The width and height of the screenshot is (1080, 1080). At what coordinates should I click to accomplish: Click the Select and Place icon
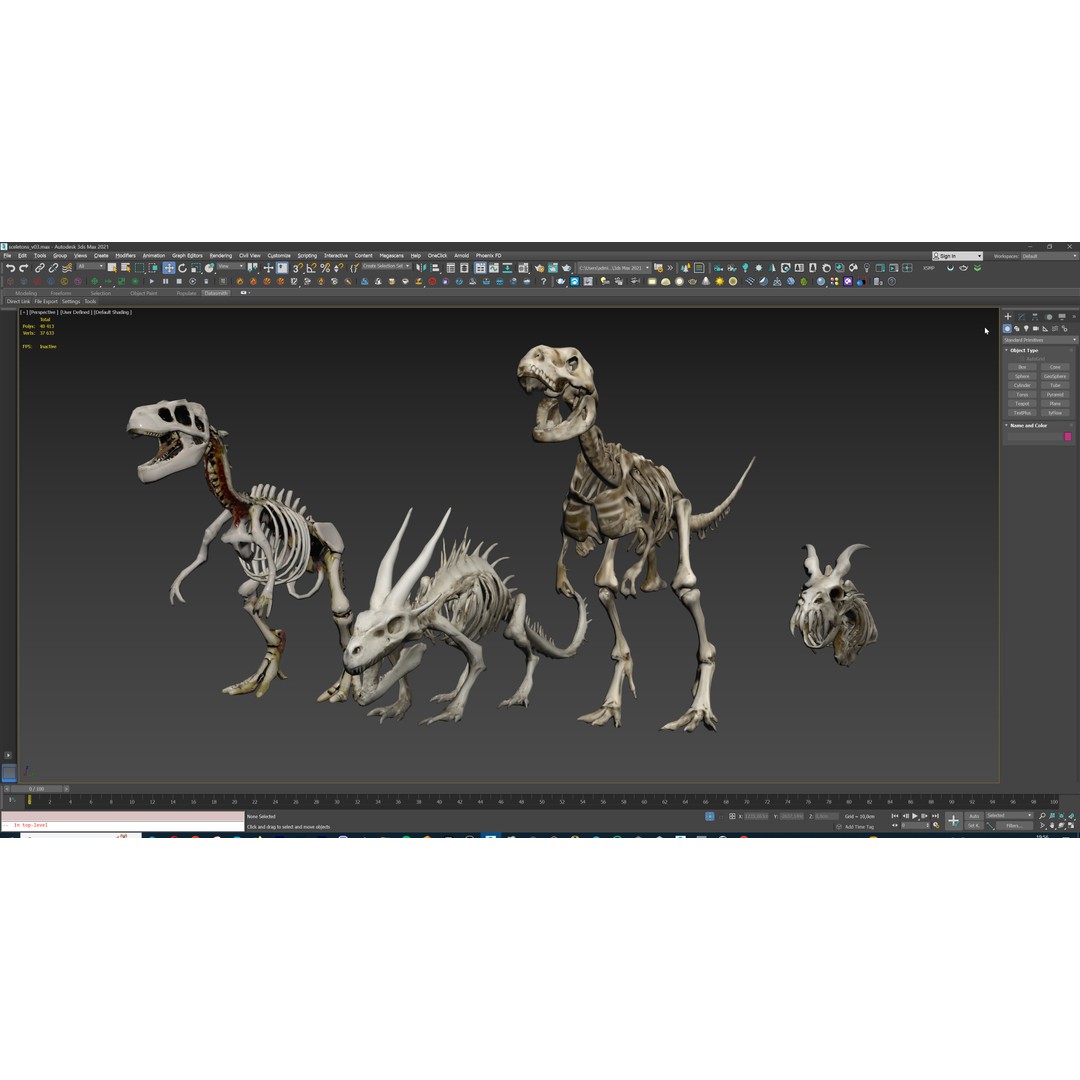coord(209,268)
